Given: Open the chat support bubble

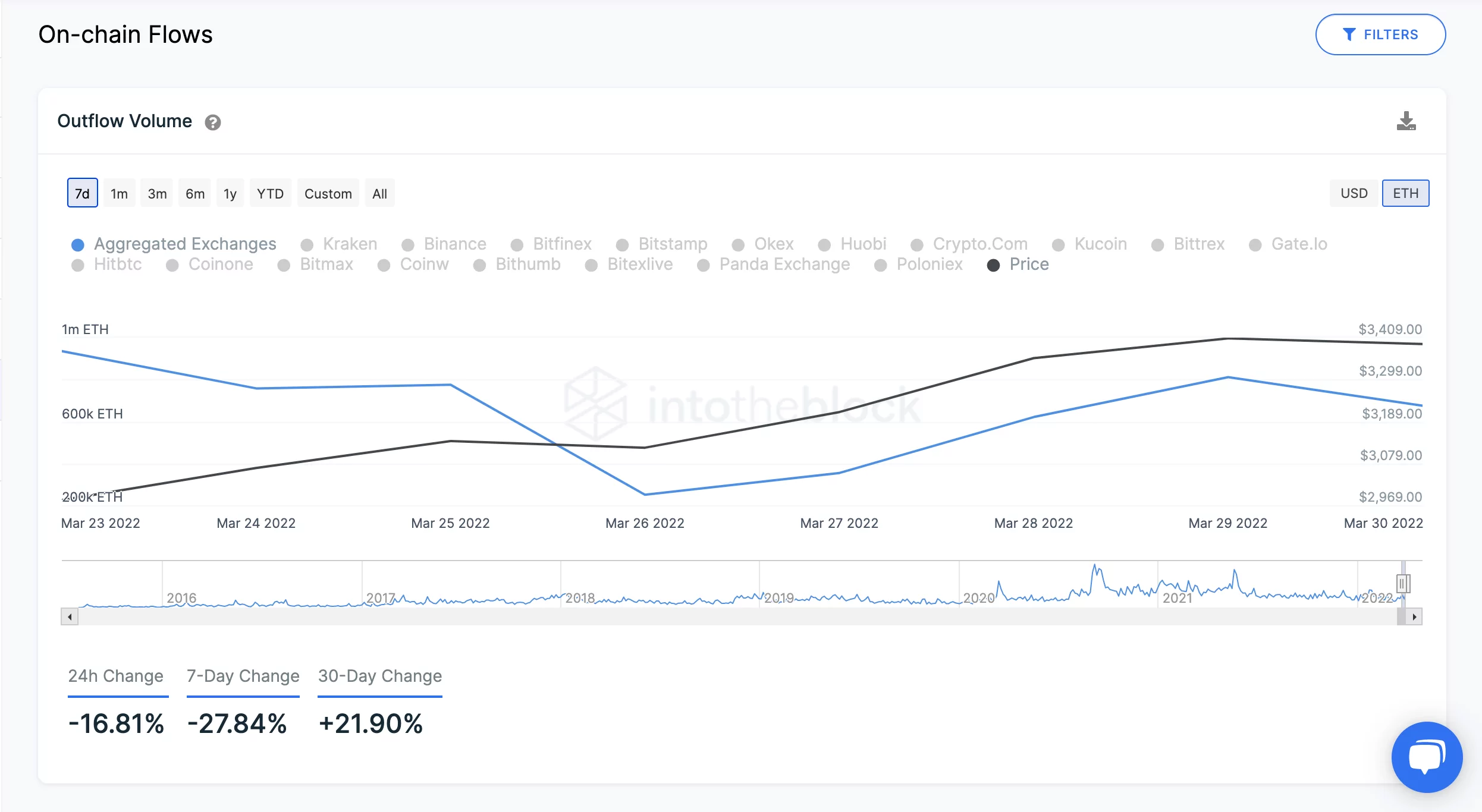Looking at the screenshot, I should (1427, 757).
